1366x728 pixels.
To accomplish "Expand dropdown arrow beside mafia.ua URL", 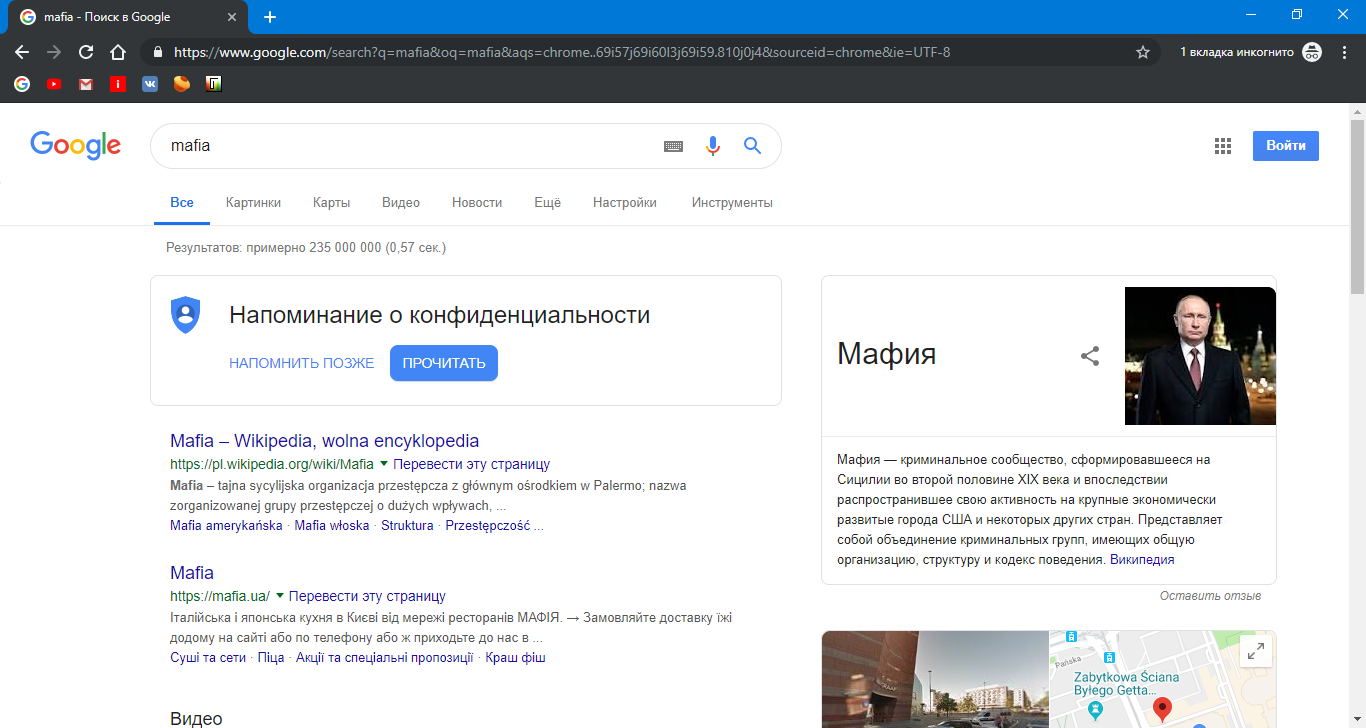I will (x=279, y=596).
